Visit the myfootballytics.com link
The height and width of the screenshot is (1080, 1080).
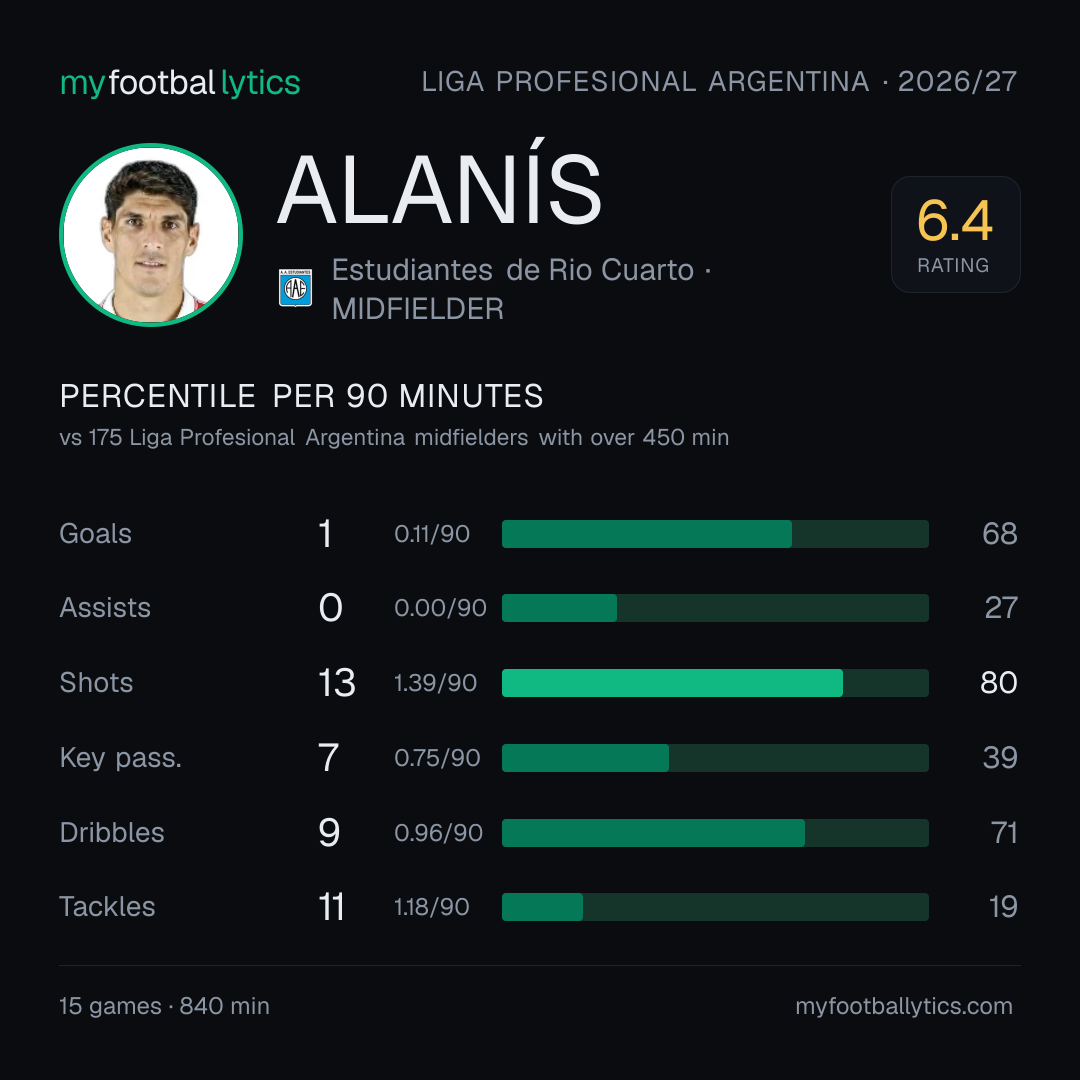[x=904, y=1006]
